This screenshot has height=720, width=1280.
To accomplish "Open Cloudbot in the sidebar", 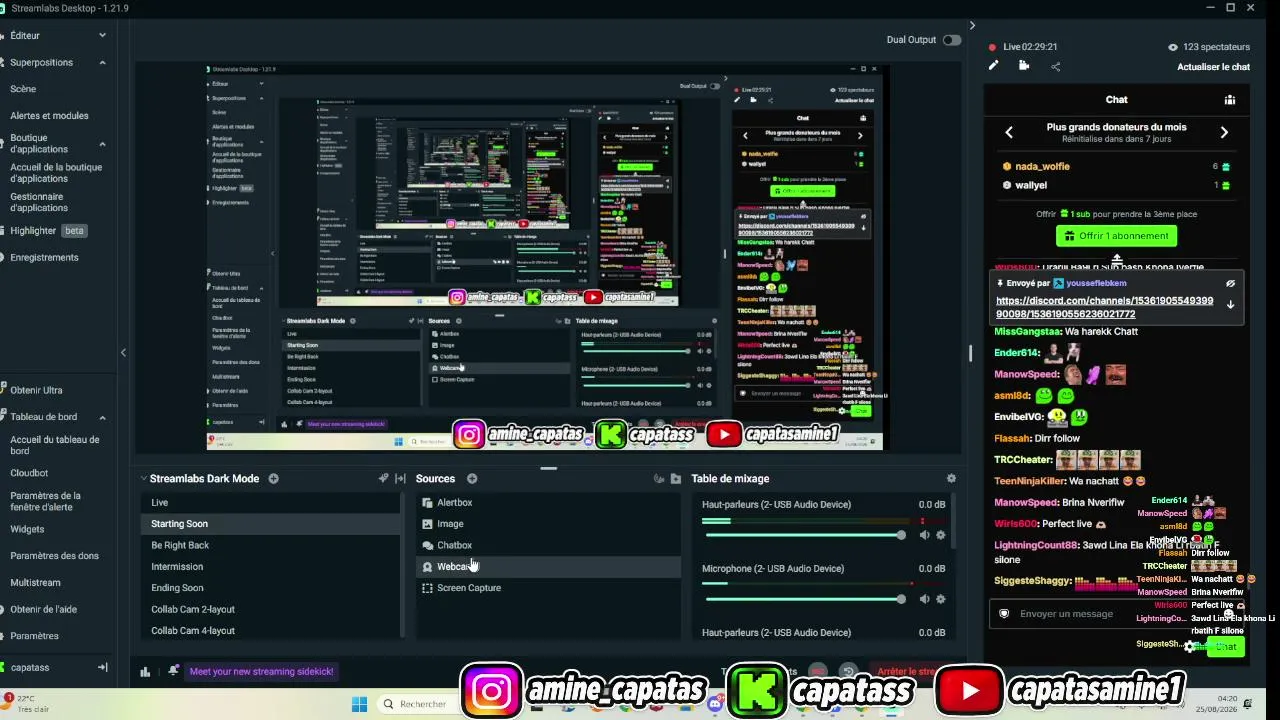I will 29,473.
